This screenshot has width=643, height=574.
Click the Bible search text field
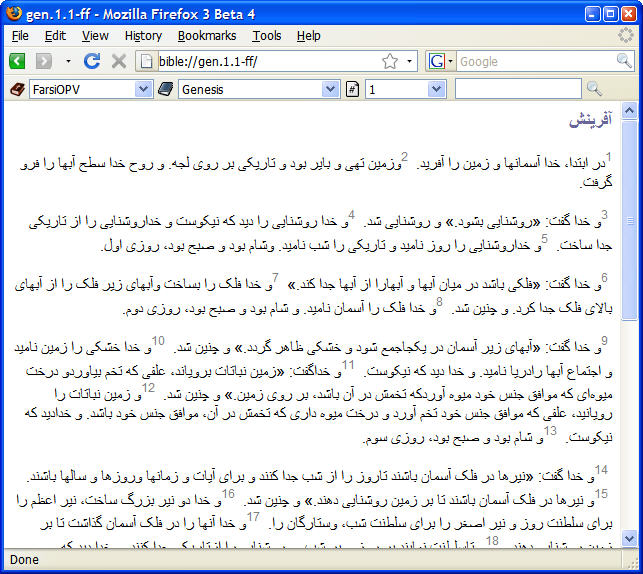(518, 89)
